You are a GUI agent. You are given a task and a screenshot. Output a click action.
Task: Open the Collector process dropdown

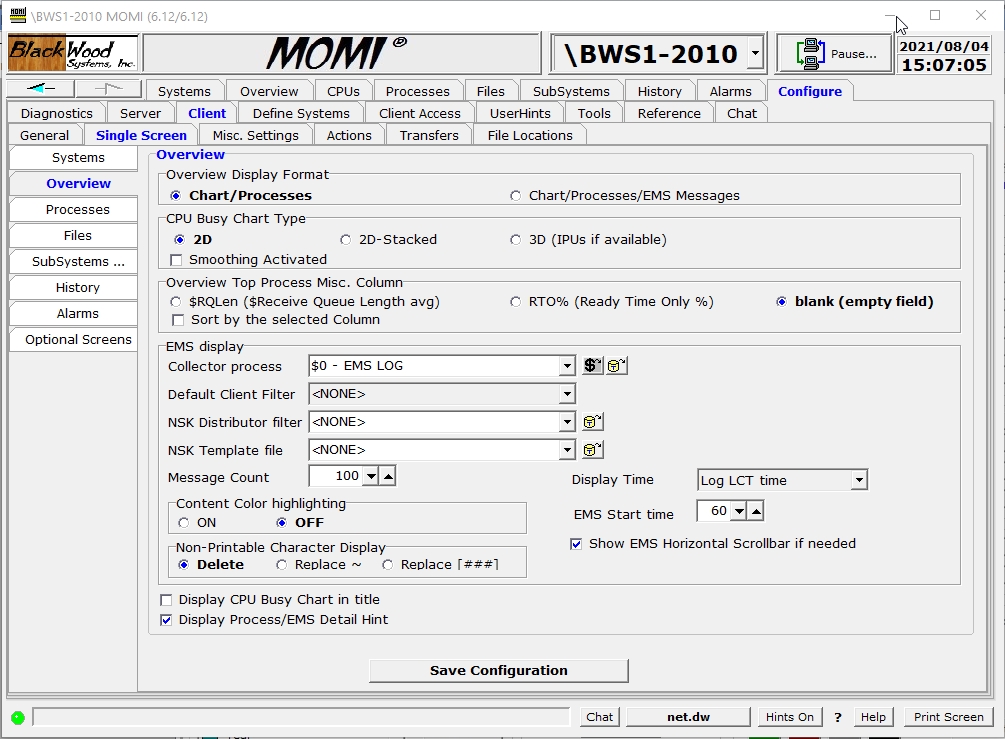pyautogui.click(x=568, y=366)
